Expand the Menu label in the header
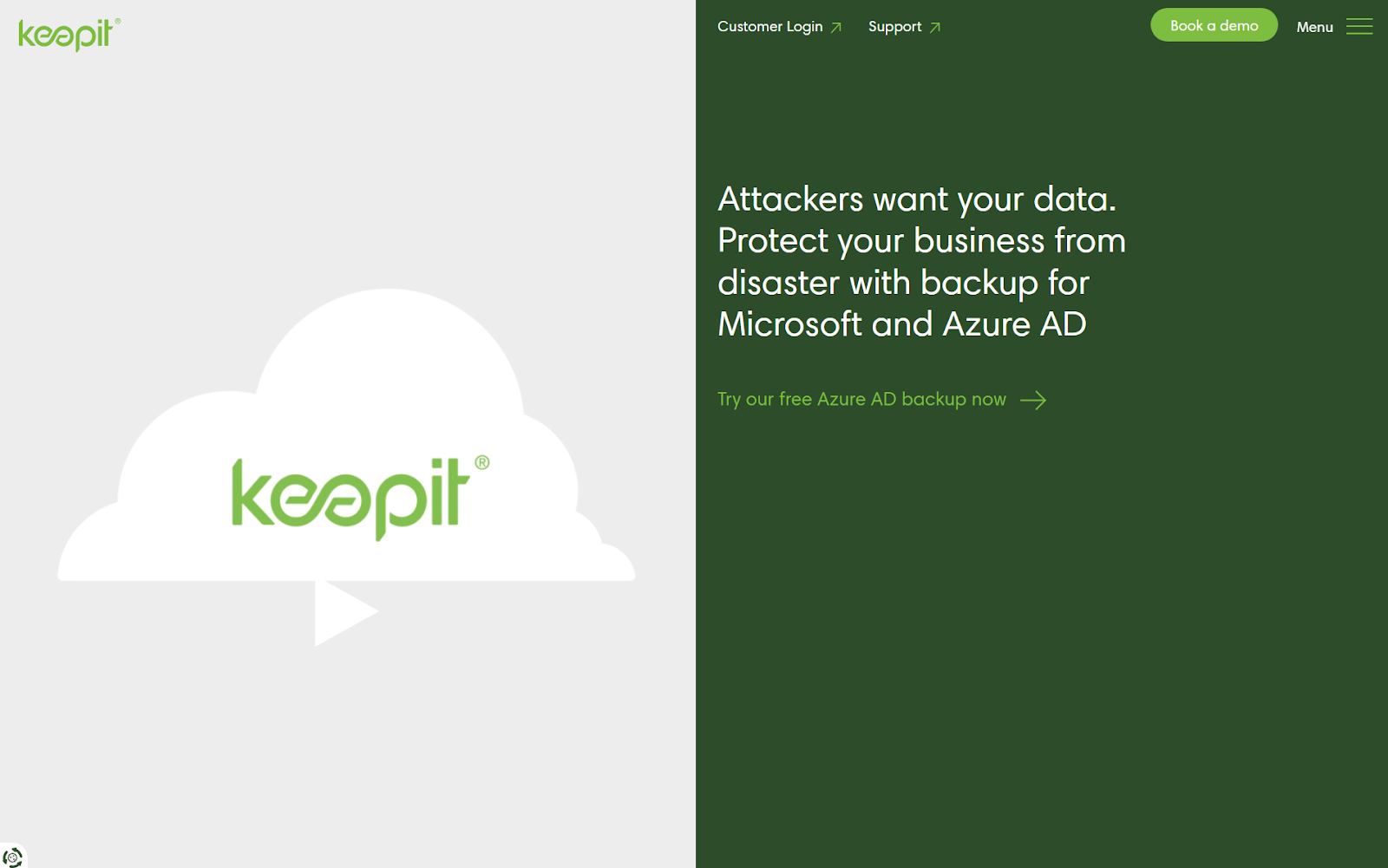 [x=1314, y=27]
